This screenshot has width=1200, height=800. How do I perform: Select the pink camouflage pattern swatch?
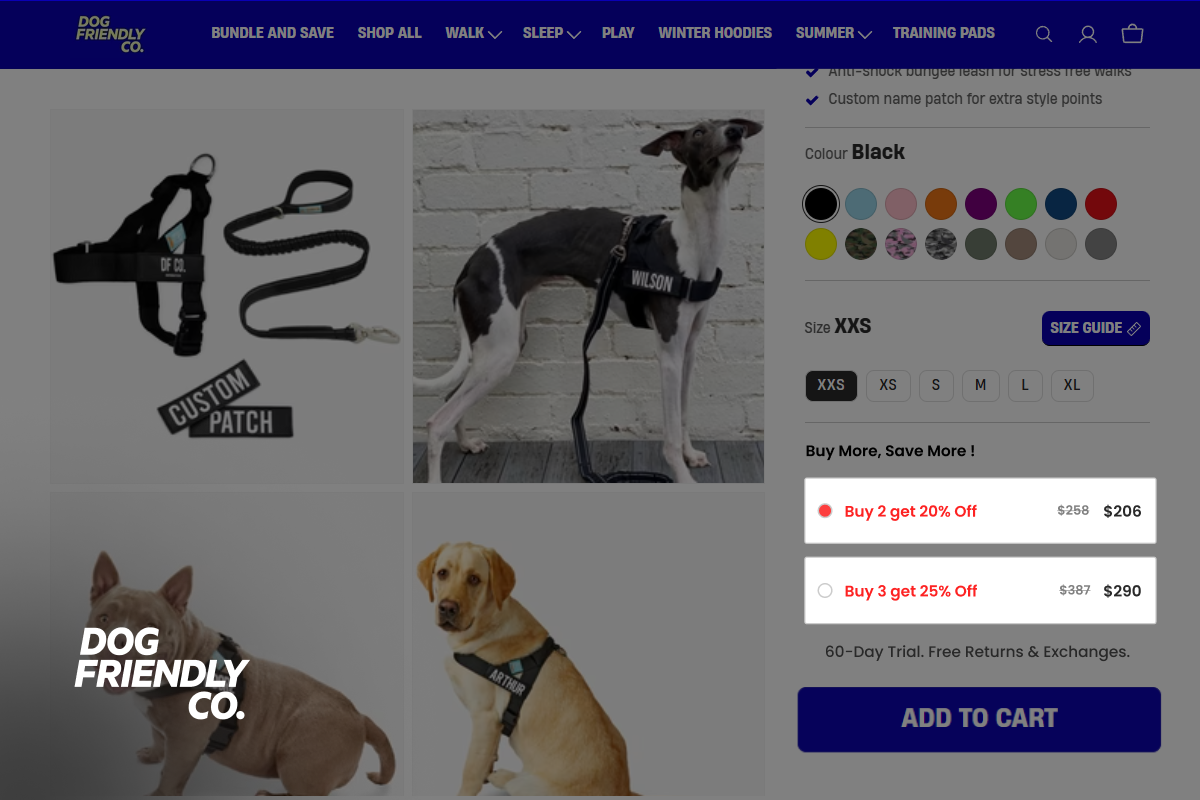901,244
